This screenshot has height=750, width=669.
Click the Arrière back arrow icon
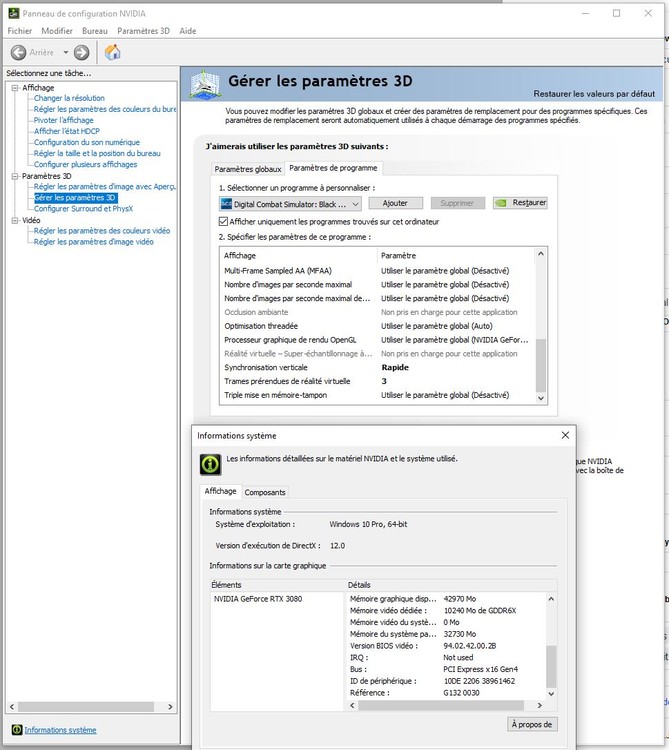18,52
